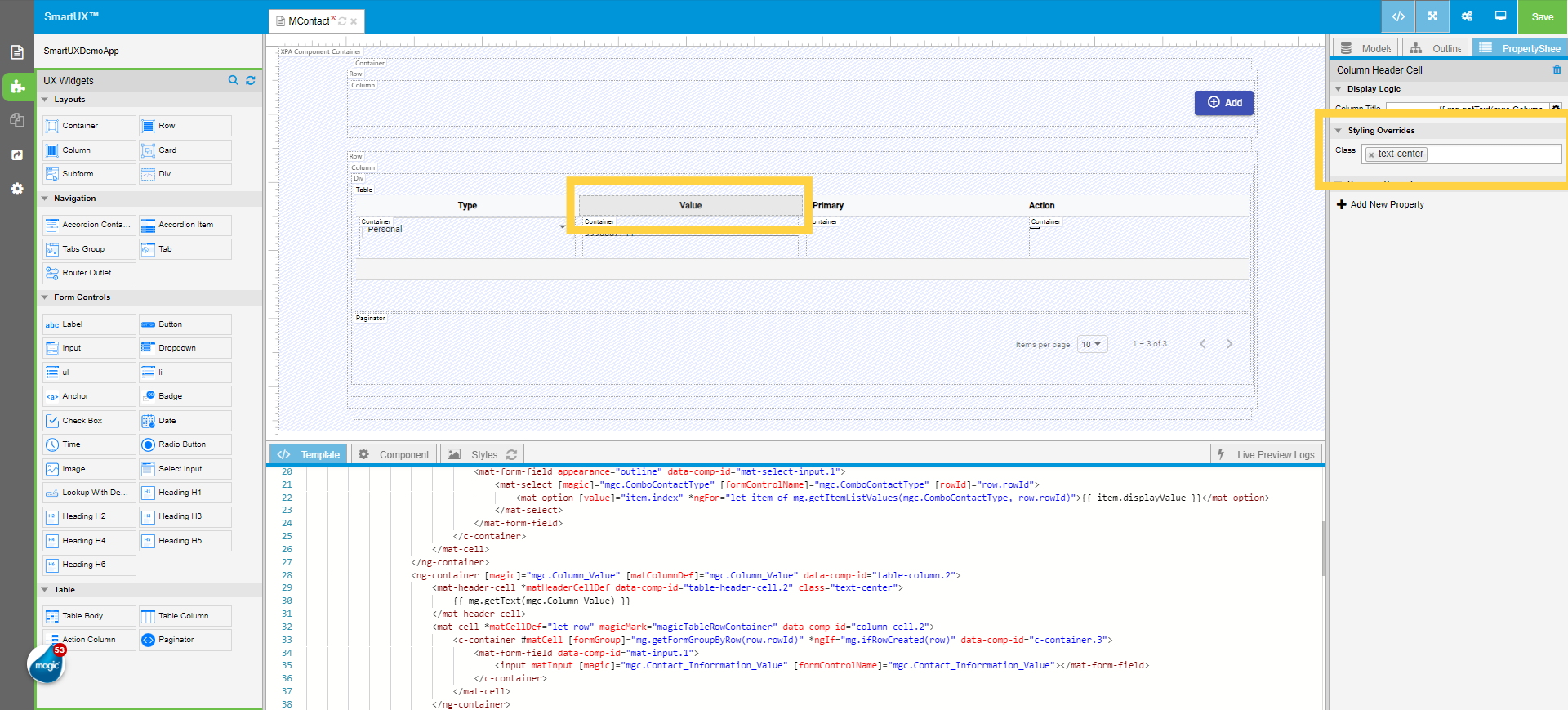The height and width of the screenshot is (710, 1568).
Task: Click the green Save button
Action: click(x=1542, y=16)
